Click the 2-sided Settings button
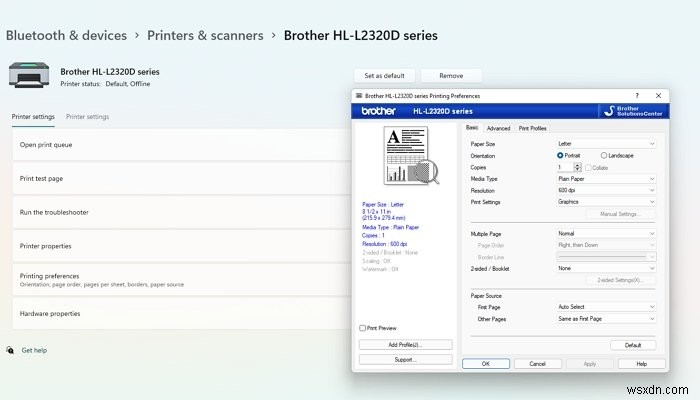The image size is (700, 400). tap(621, 280)
